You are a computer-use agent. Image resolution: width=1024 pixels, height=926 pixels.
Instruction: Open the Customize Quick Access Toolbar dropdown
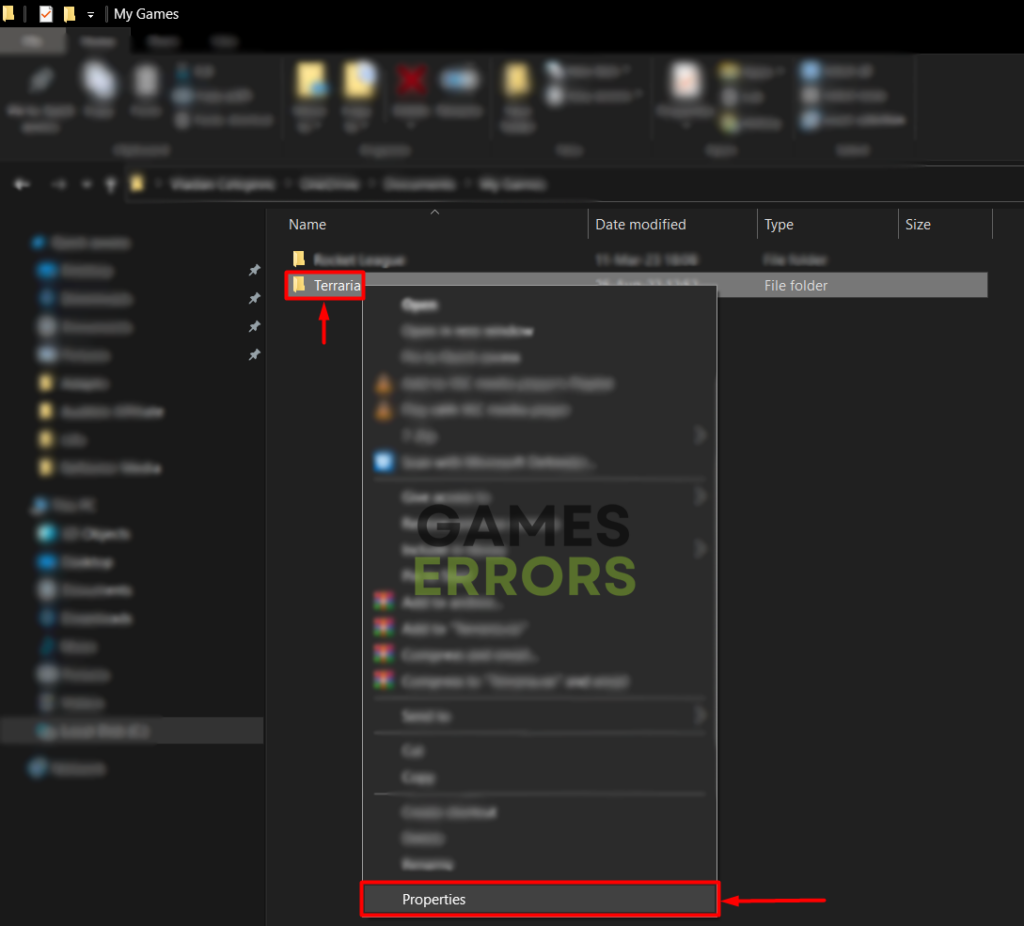click(90, 13)
